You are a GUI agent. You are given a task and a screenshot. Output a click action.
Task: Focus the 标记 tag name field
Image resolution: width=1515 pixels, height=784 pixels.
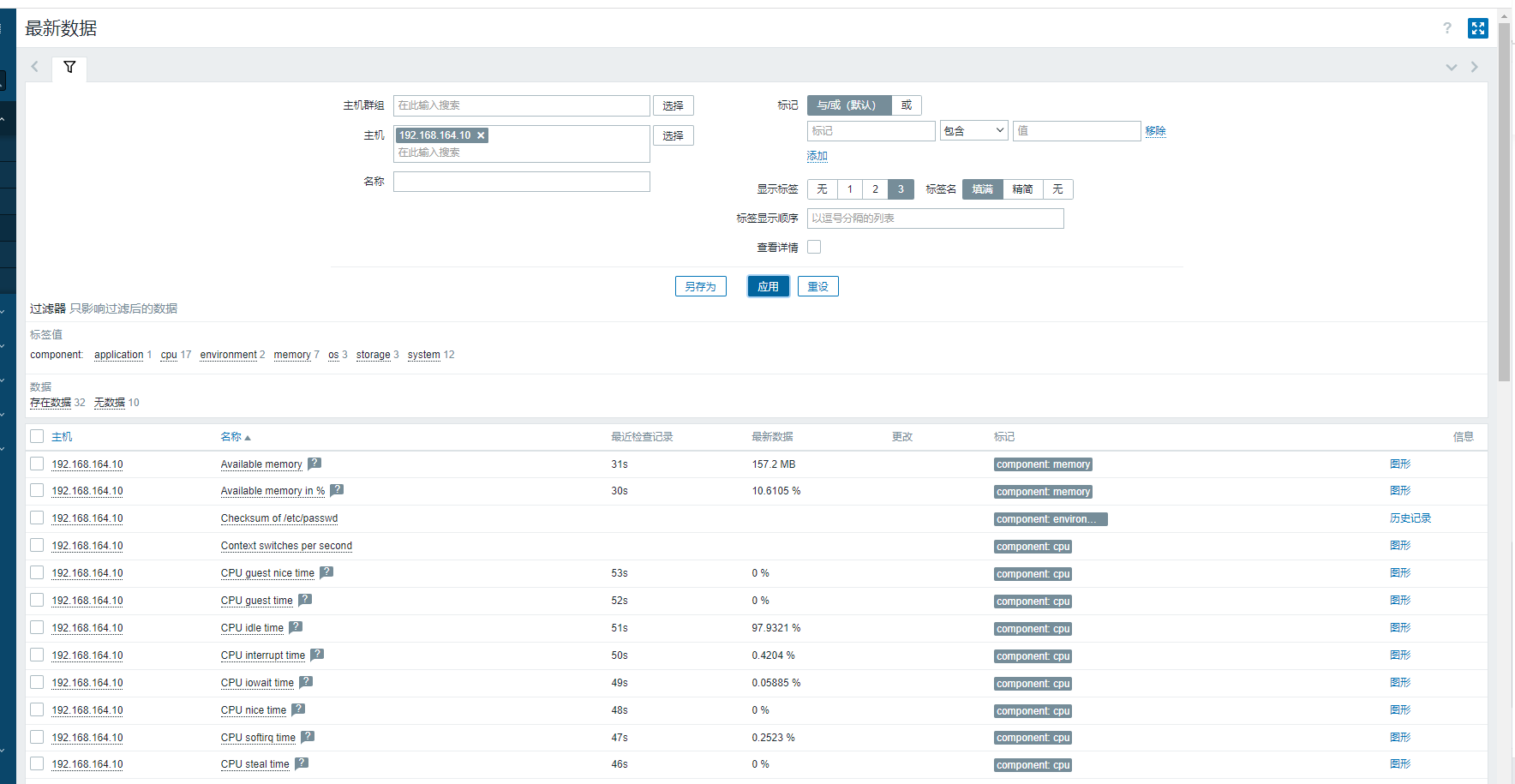coord(871,131)
